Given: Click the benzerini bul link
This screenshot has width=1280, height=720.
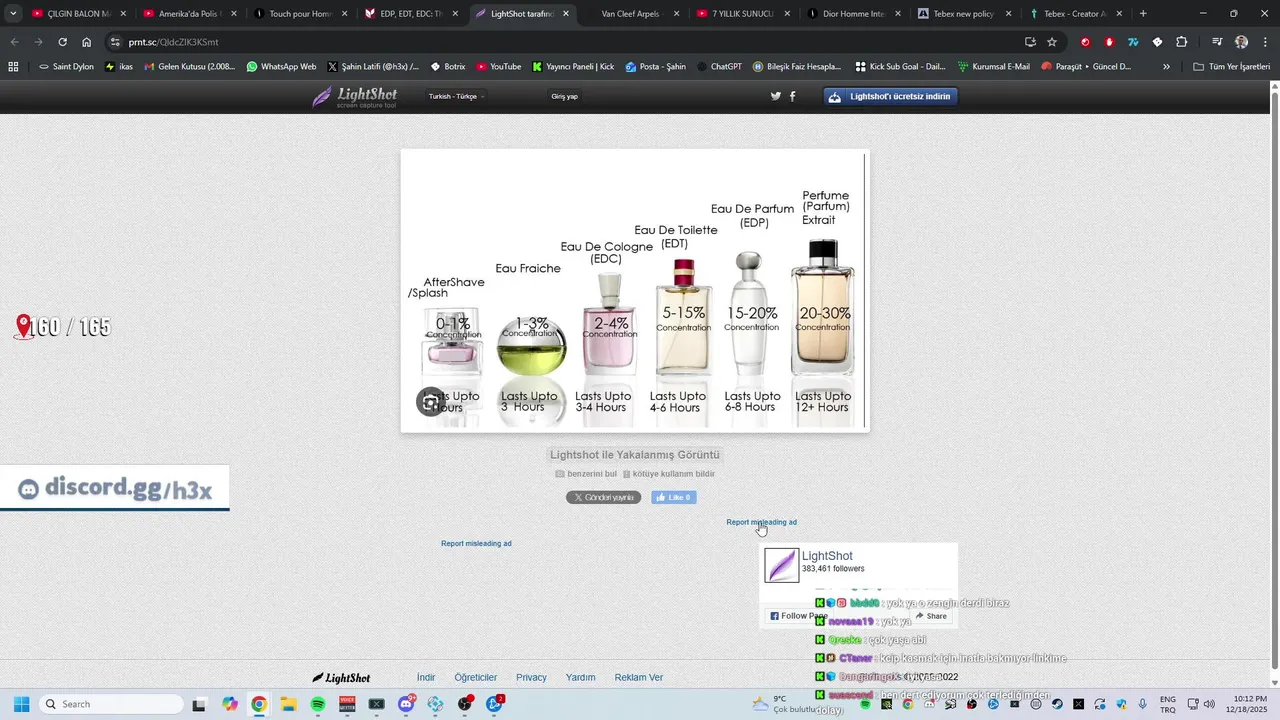Looking at the screenshot, I should point(586,474).
